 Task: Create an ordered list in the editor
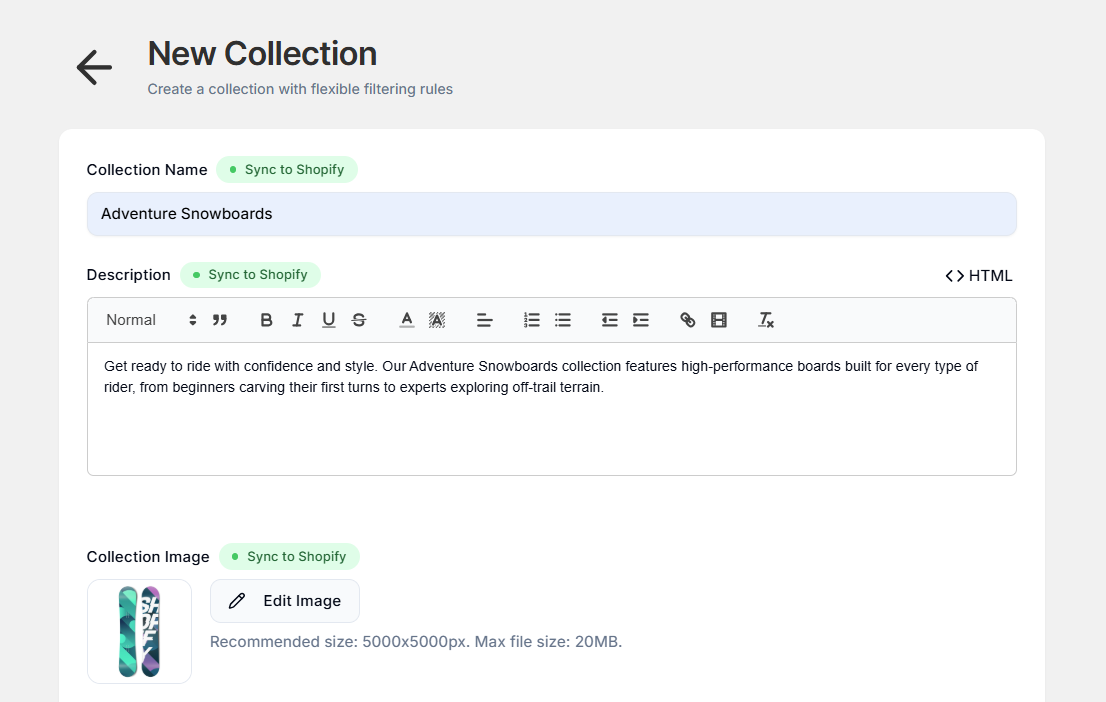click(x=531, y=319)
